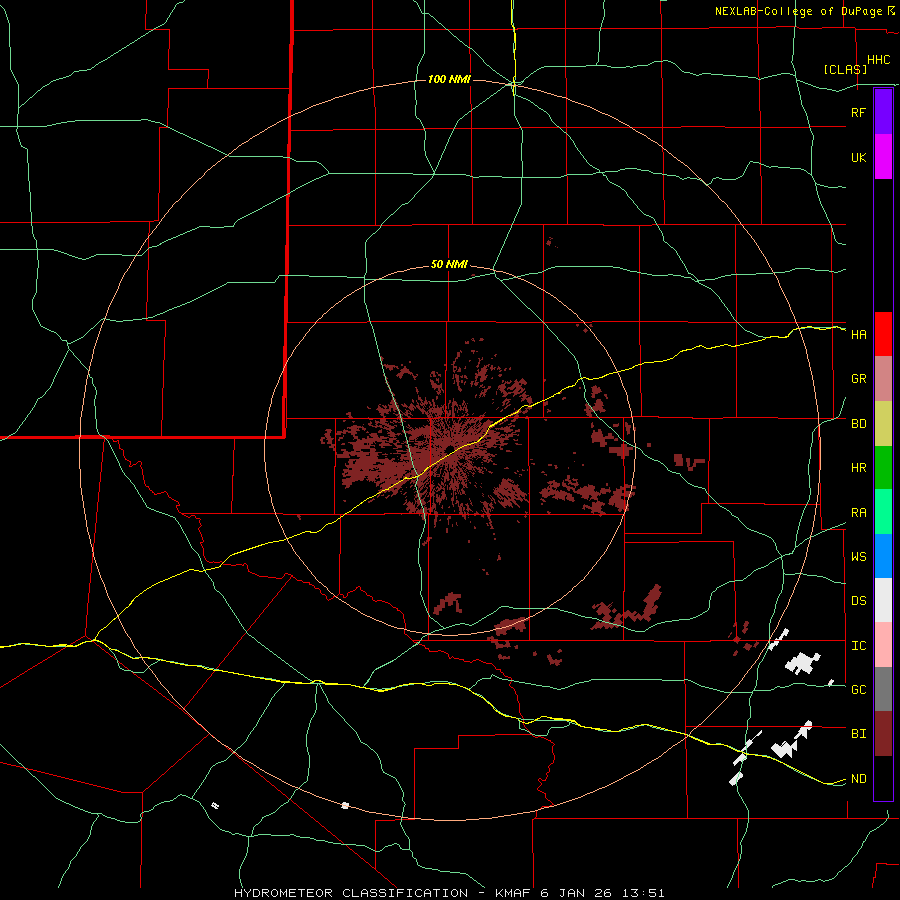
Task: Click the green HR heavy rain swatch
Action: [x=883, y=468]
